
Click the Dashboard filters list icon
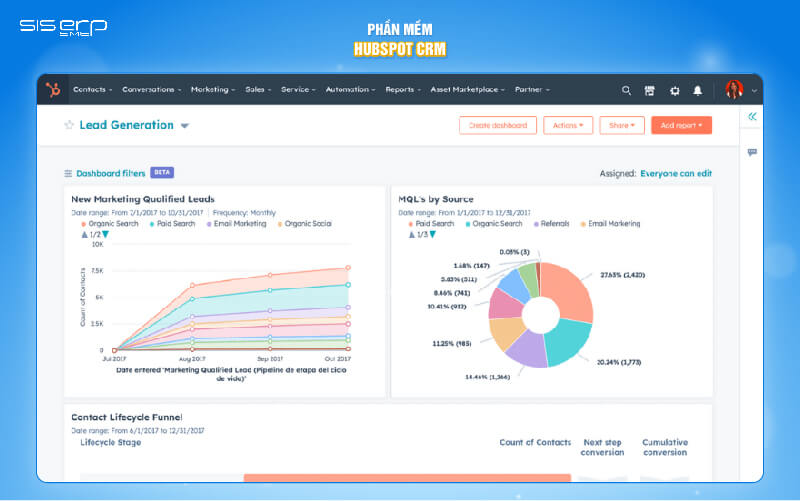[x=68, y=173]
